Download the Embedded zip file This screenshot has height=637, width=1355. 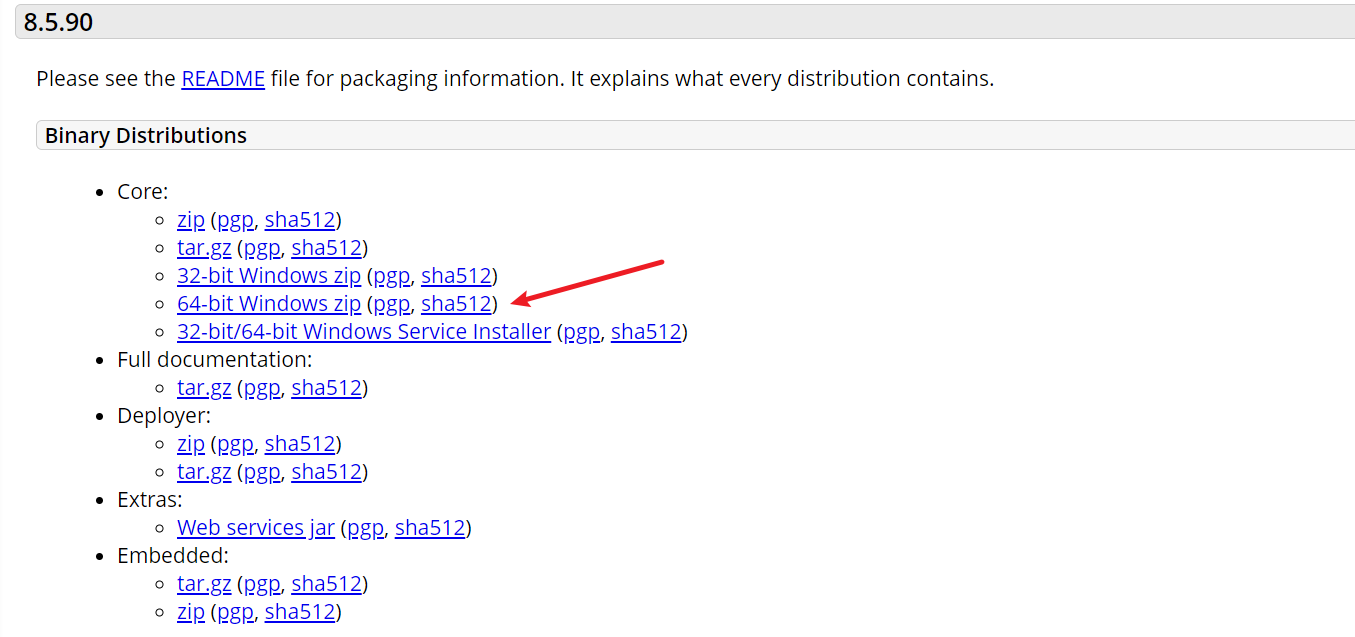191,612
